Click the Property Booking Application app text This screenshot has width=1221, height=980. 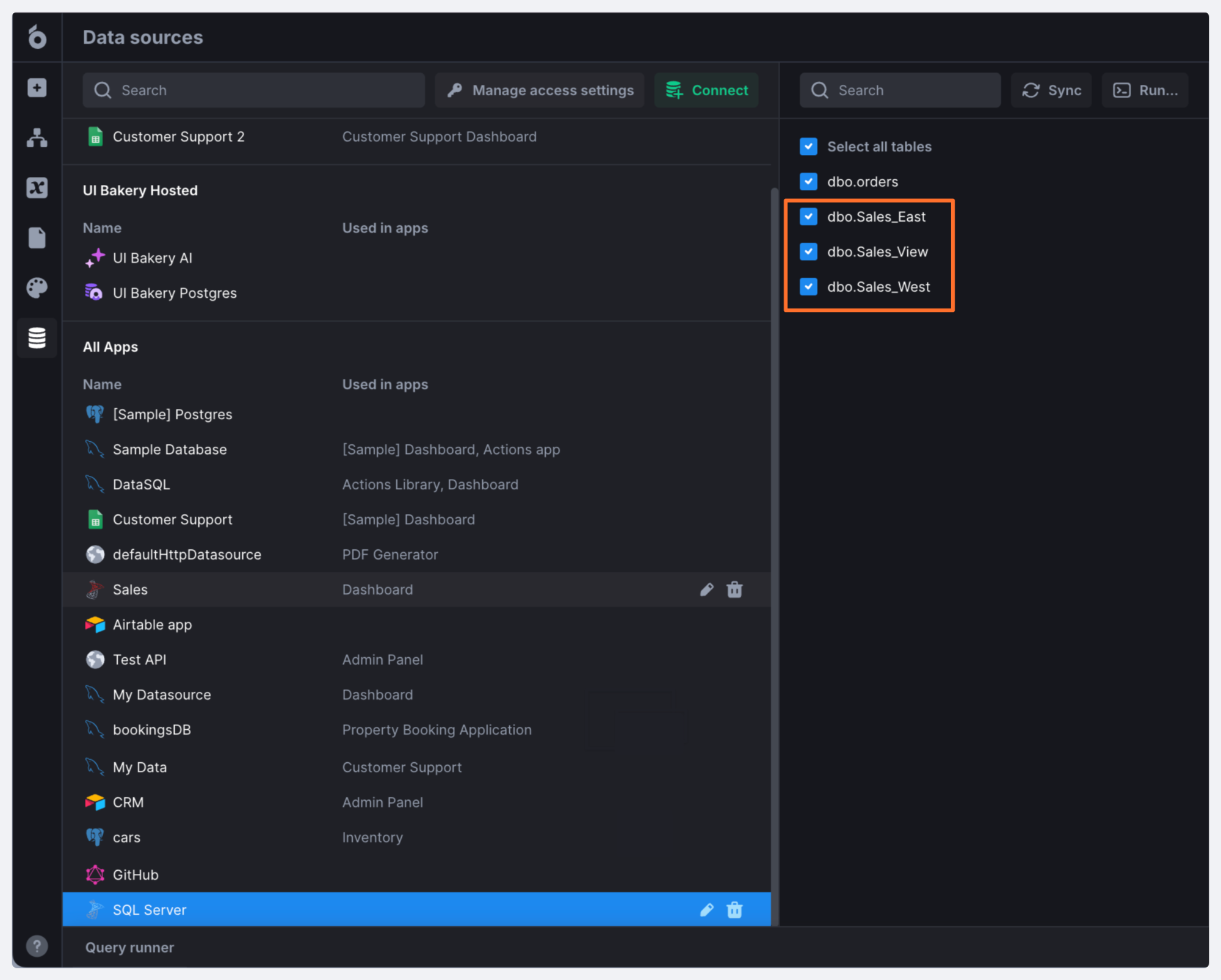tap(437, 730)
